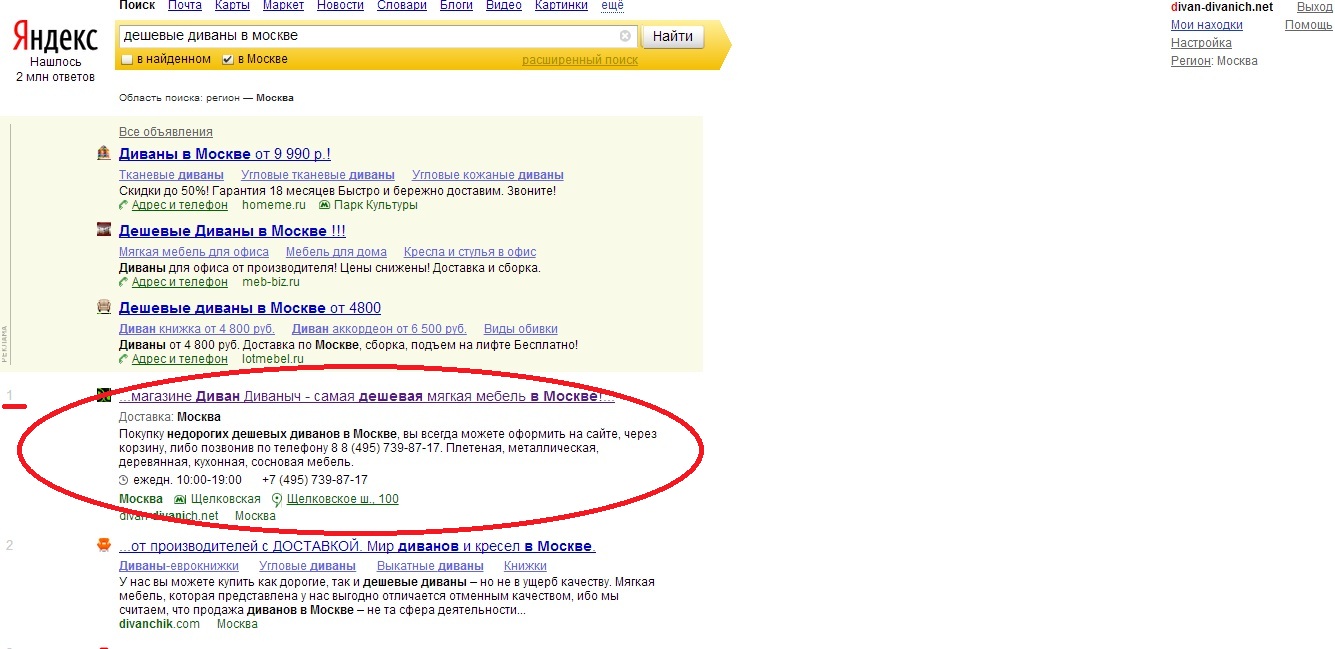
Task: Click the clock icon beside ежедн. 10:00-19:00
Action: click(x=124, y=480)
